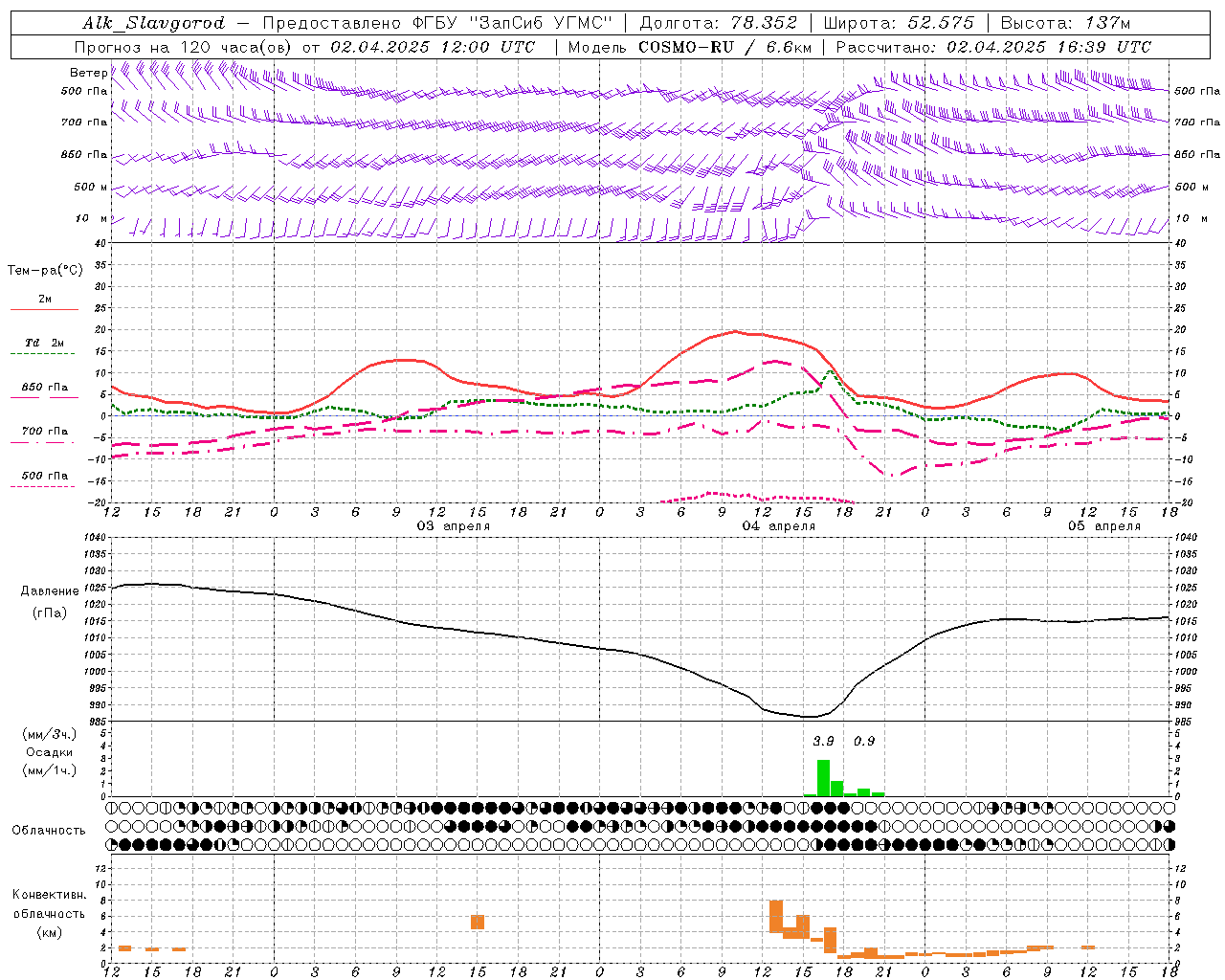
Task: Select the model name COSMO-RU / 6.6км
Action: click(725, 47)
